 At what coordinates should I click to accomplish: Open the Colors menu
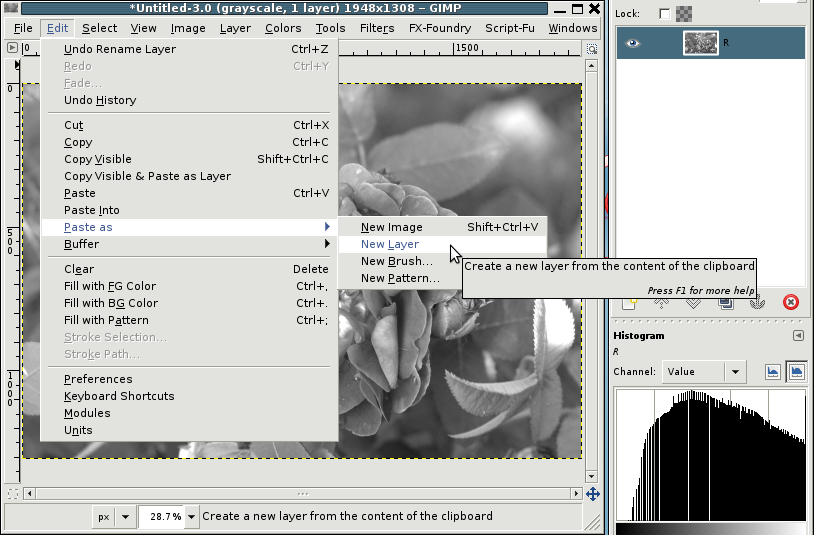[283, 28]
